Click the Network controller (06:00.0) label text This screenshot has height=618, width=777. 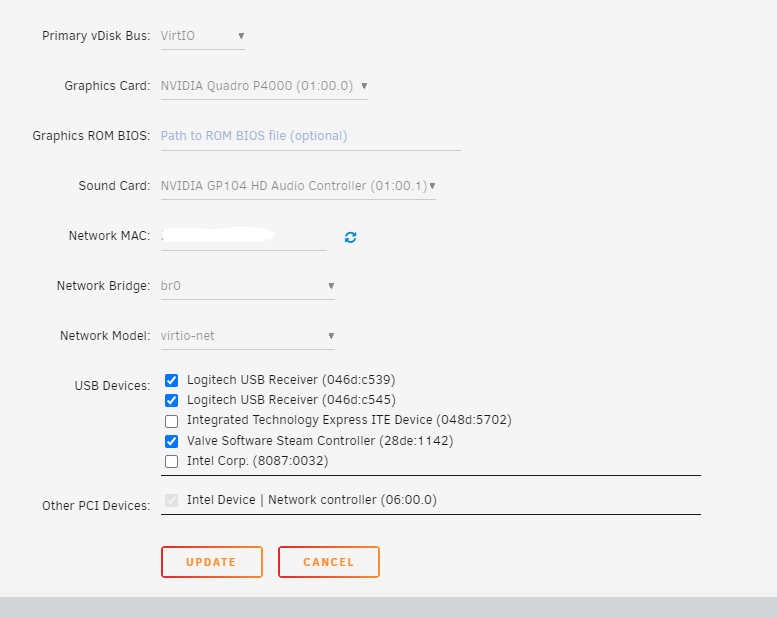(312, 500)
